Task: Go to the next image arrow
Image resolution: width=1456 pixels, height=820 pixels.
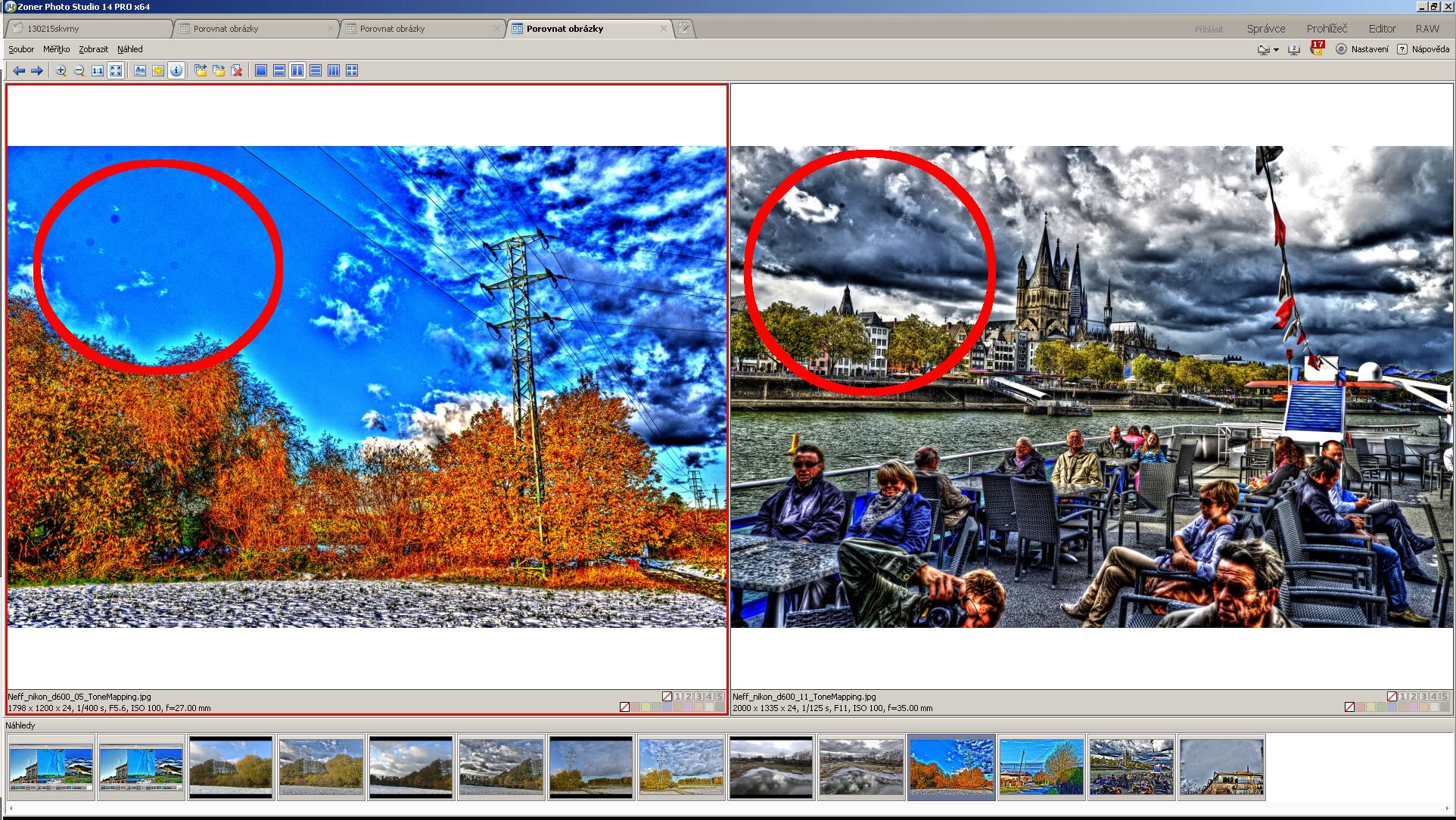Action: pos(36,70)
